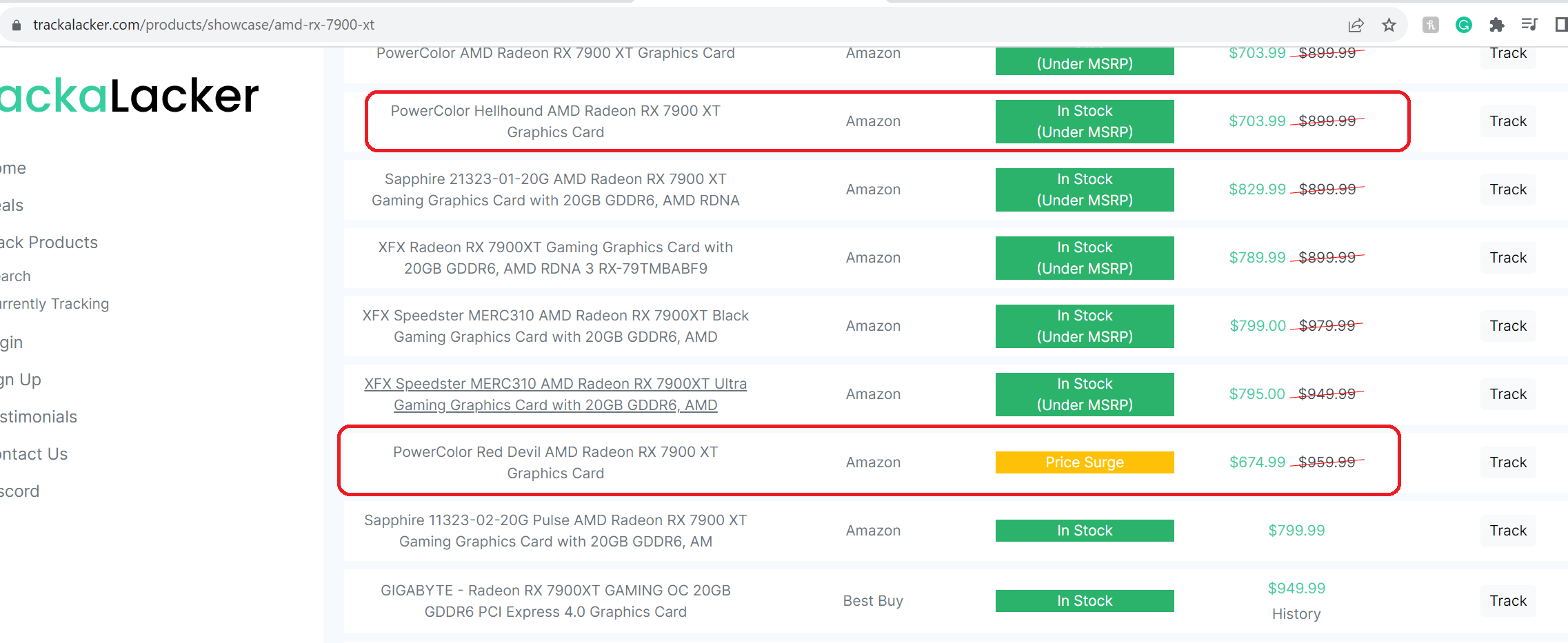Screen dimensions: 1568x643
Task: Click Amazon retailer in Red Devil row
Action: pyautogui.click(x=873, y=462)
